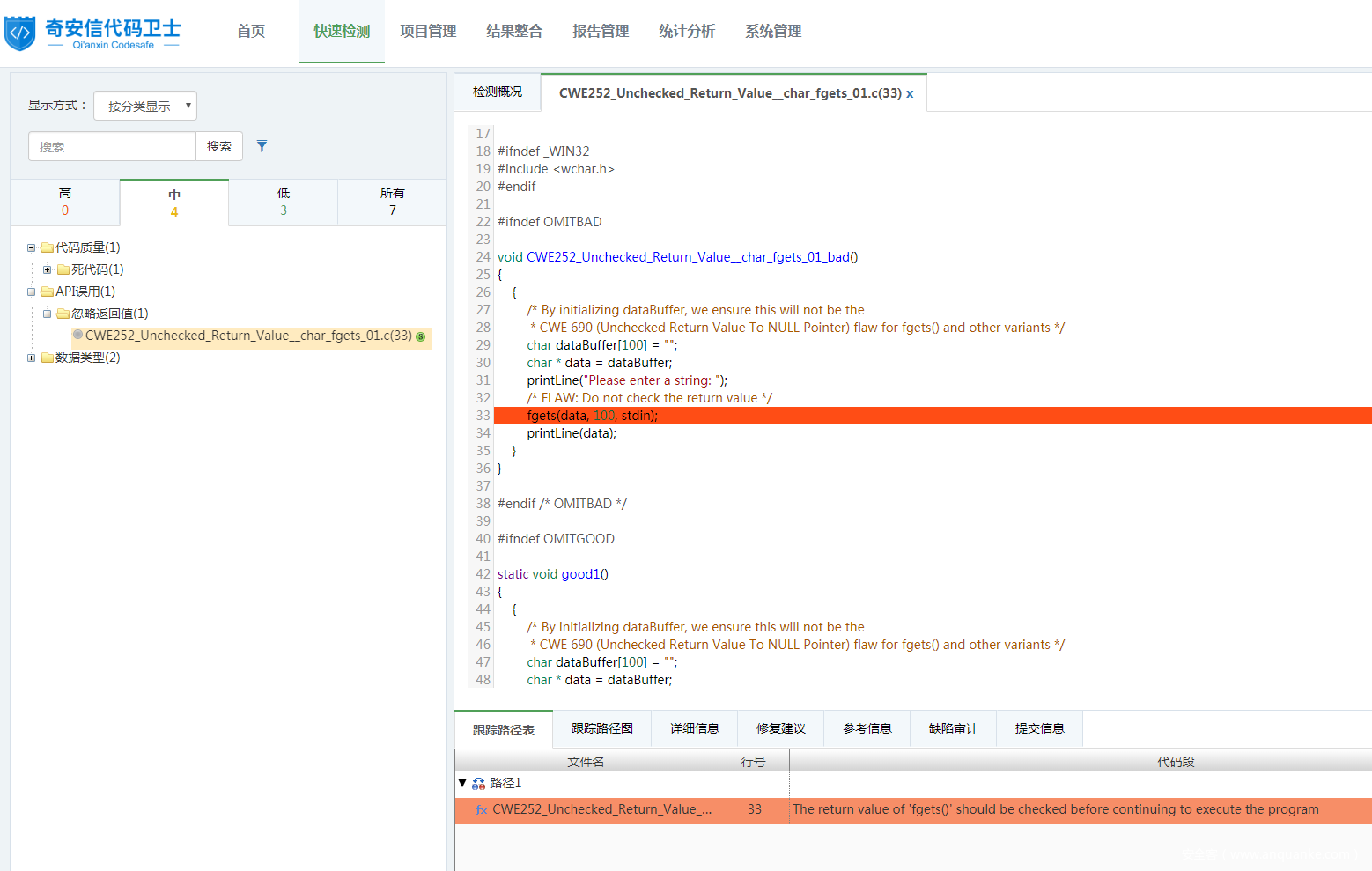
Task: Click the blue filter funnel icon
Action: point(262,146)
